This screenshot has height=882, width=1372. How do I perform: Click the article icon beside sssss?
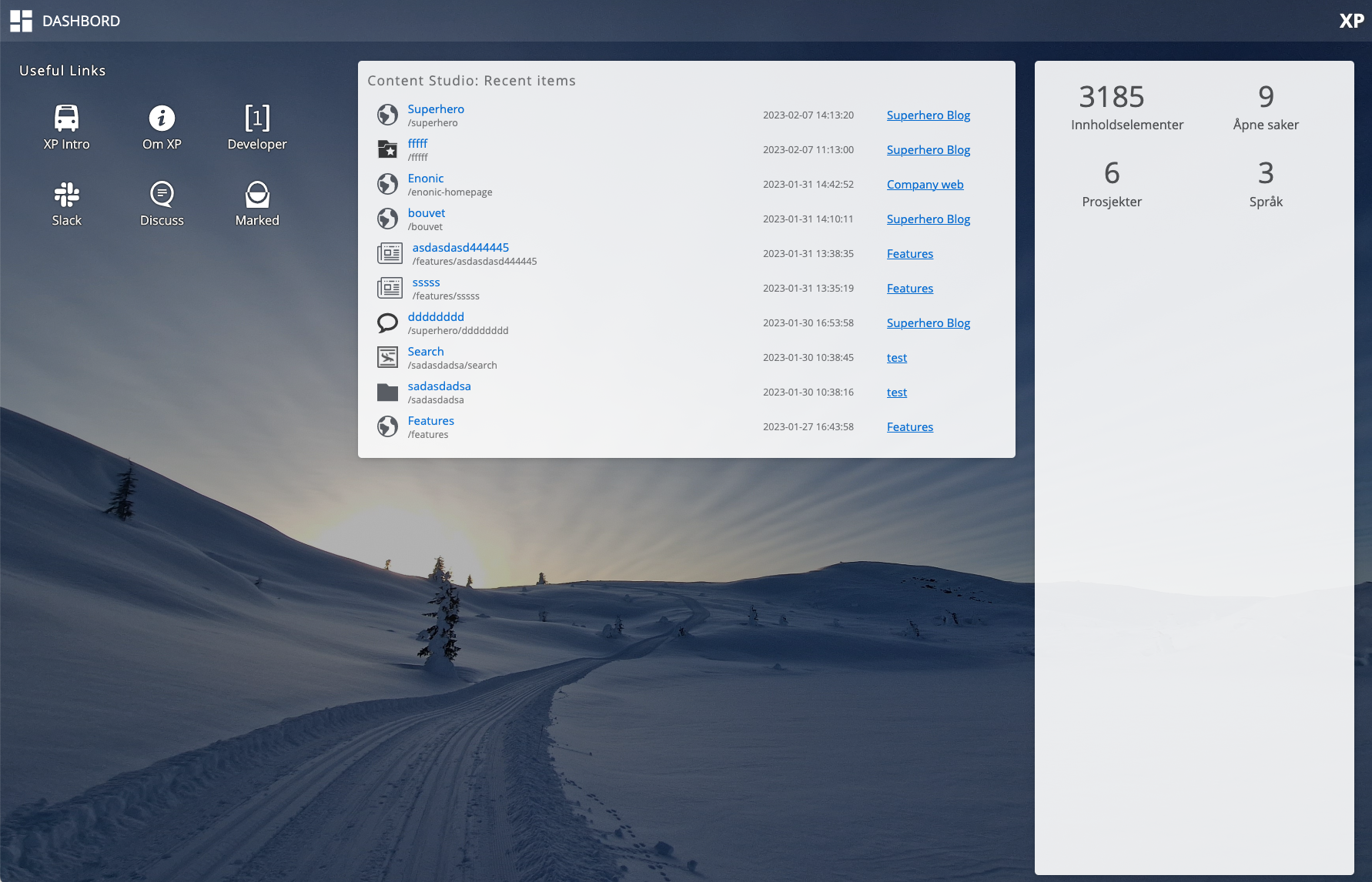pyautogui.click(x=390, y=288)
